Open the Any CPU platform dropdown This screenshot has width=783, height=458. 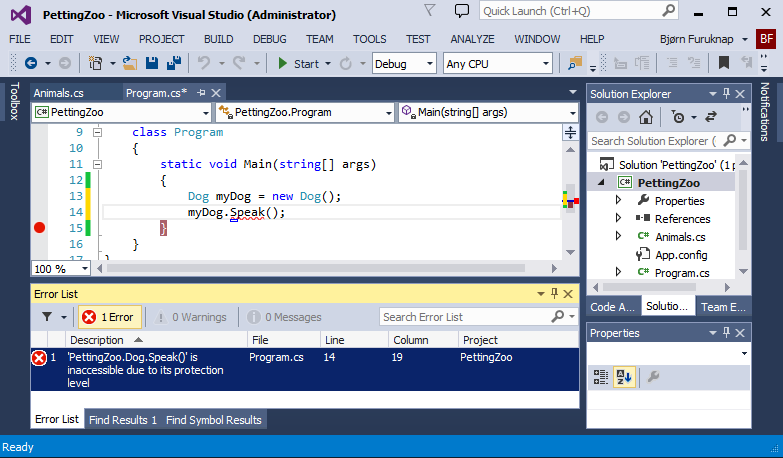pyautogui.click(x=497, y=64)
